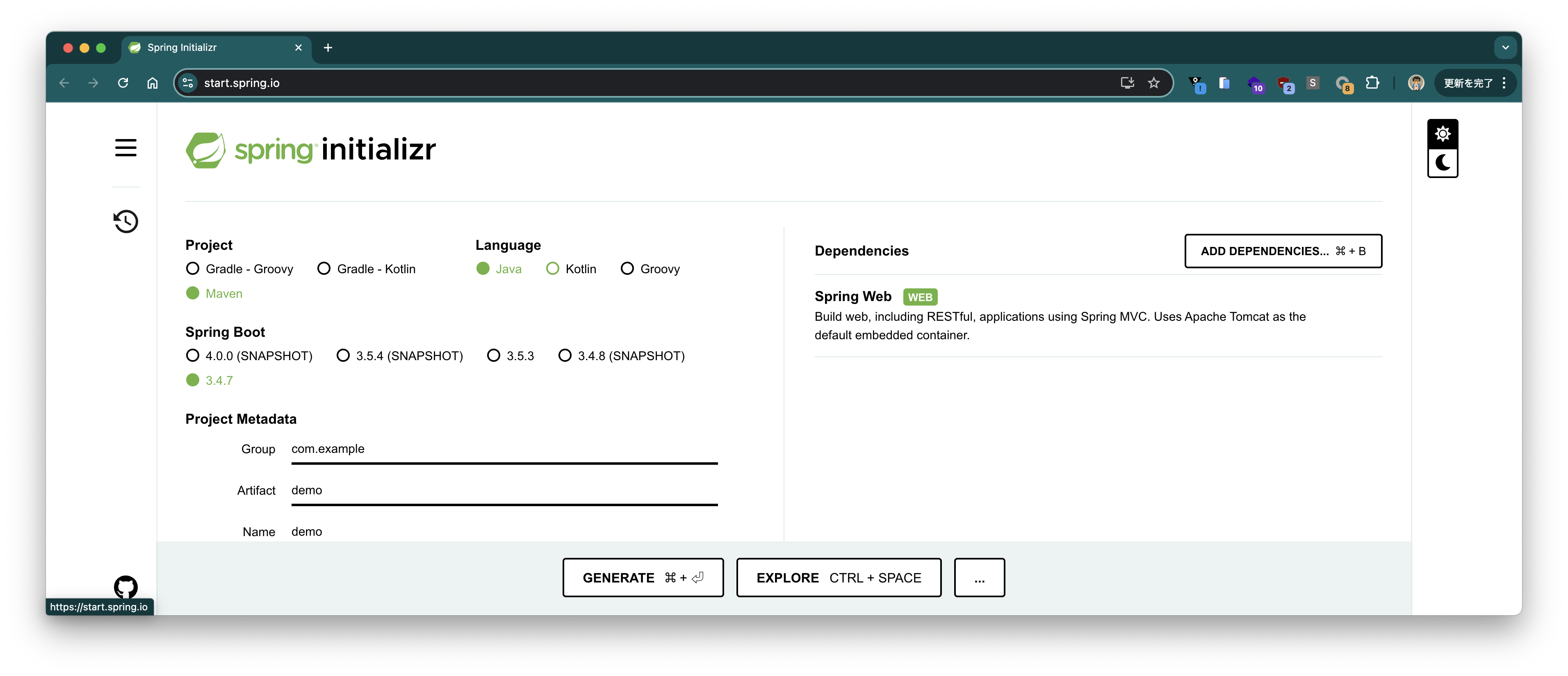Select Spring Boot 4.0.0 (SNAPSHOT)
Screen dimensions: 1568x676
192,356
